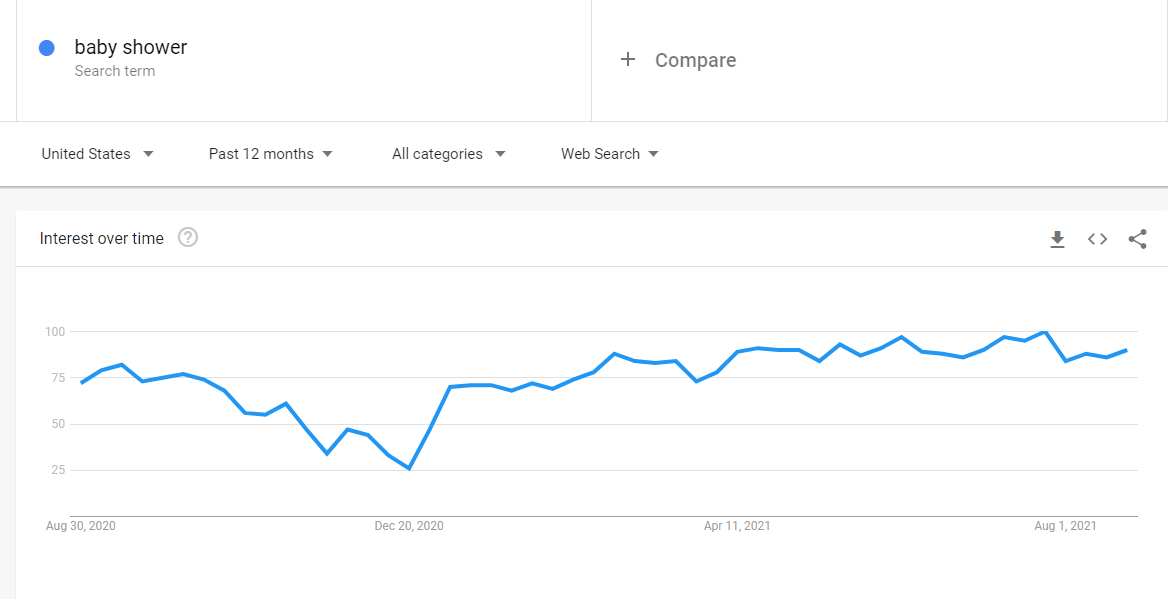Click the Aug 30, 2020 axis label
The width and height of the screenshot is (1168, 599).
click(81, 526)
